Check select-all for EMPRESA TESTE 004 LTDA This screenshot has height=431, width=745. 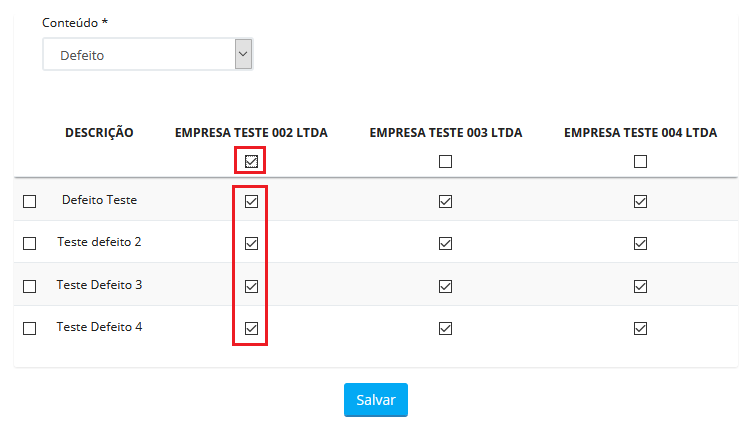(x=641, y=161)
